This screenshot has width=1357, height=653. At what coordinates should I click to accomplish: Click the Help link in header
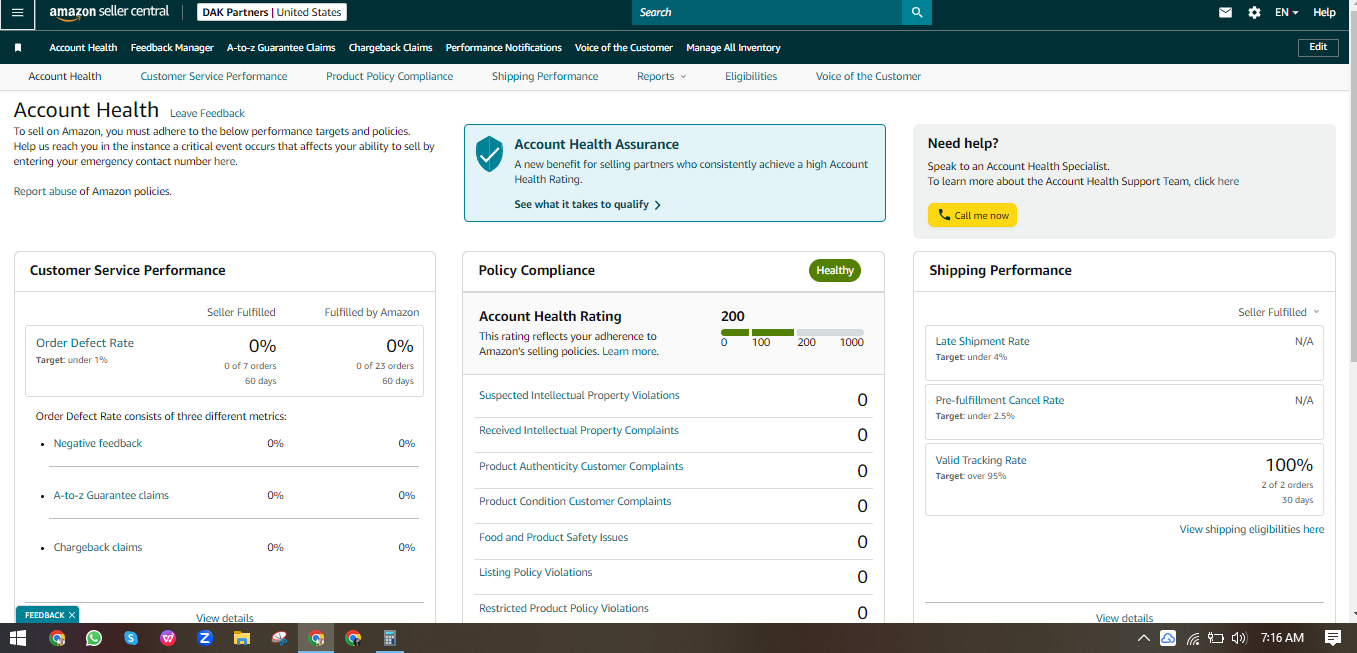(1324, 12)
